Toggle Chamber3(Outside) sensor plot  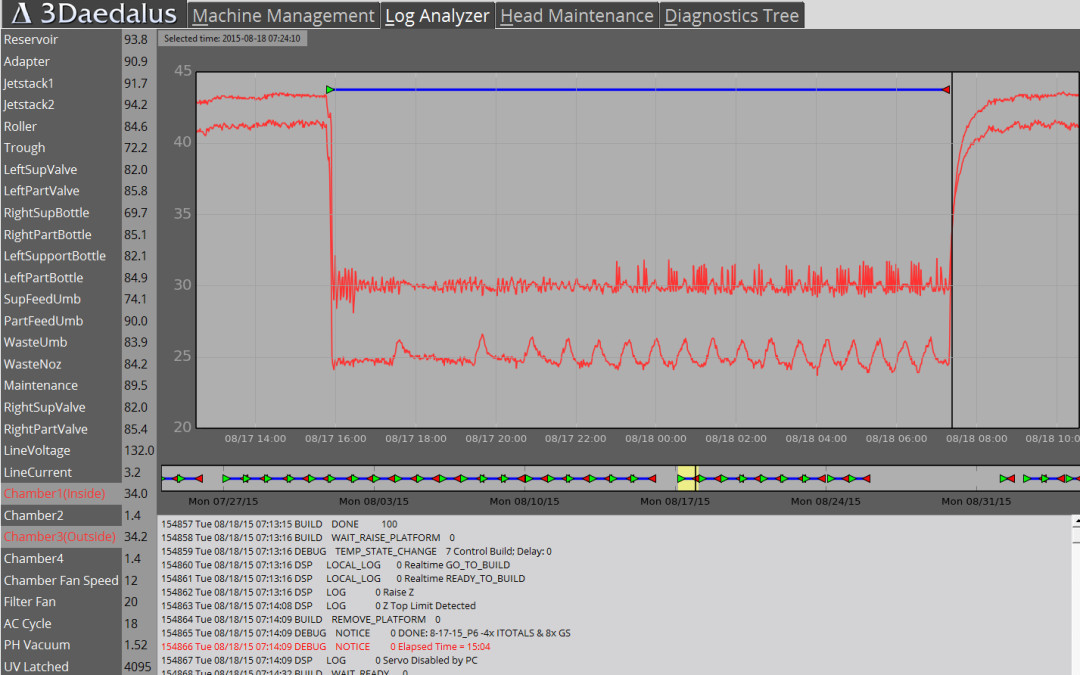point(60,537)
